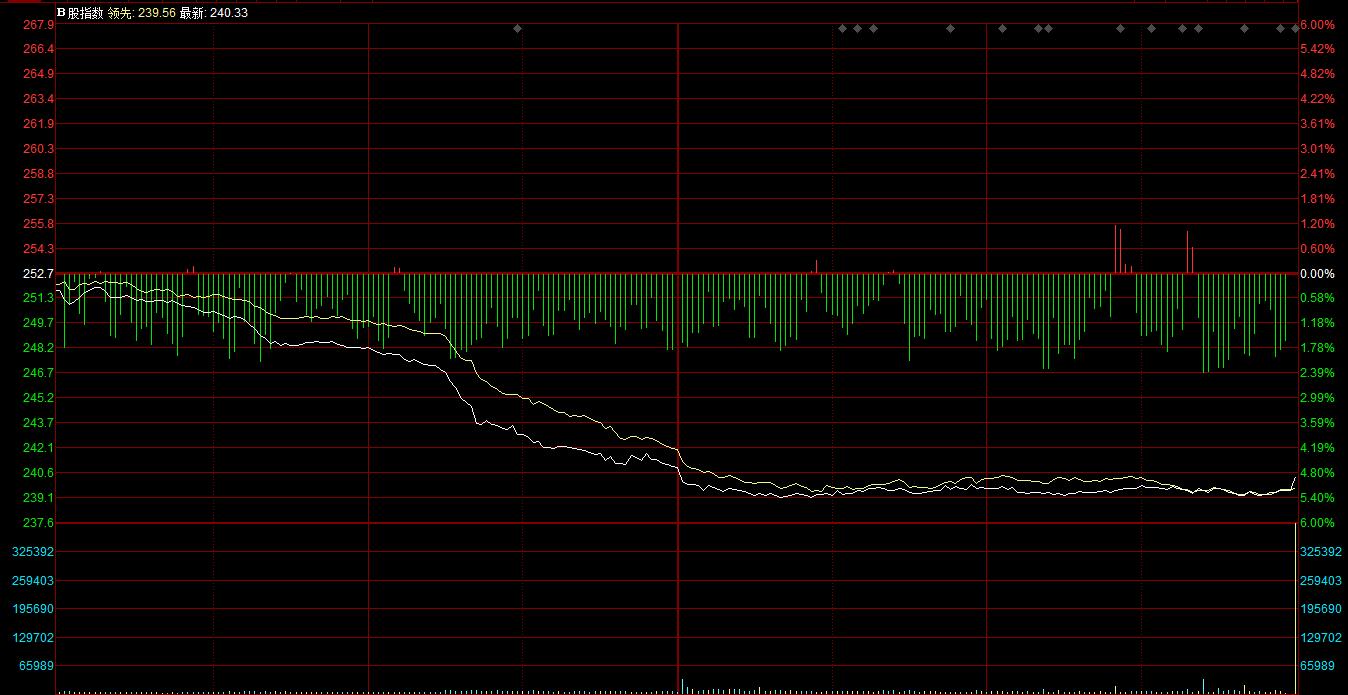Click the green 6.00% percentage label

coord(1317,523)
